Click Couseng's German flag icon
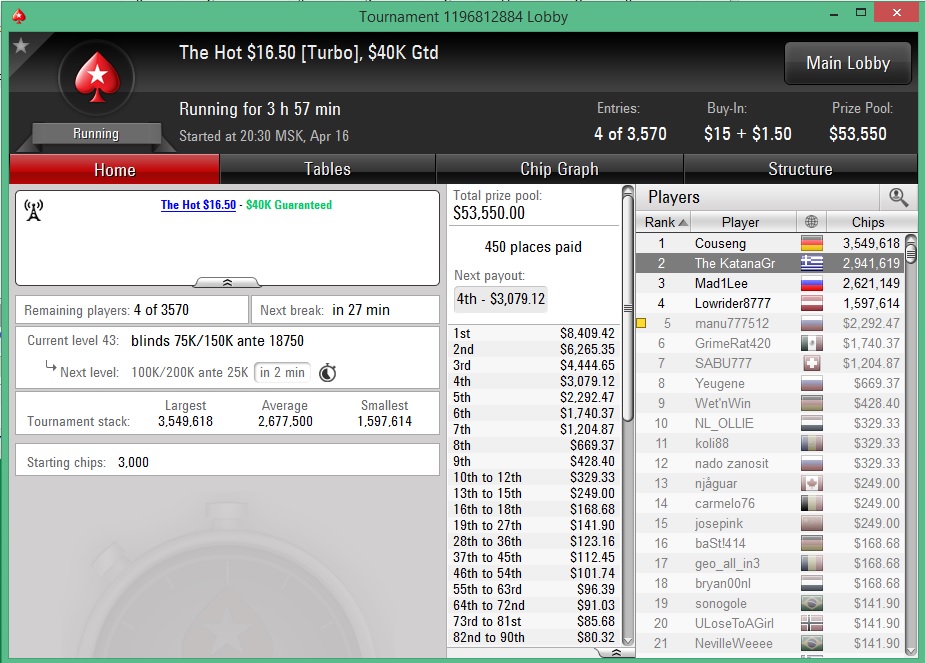Viewport: 925px width, 663px height. tap(812, 244)
